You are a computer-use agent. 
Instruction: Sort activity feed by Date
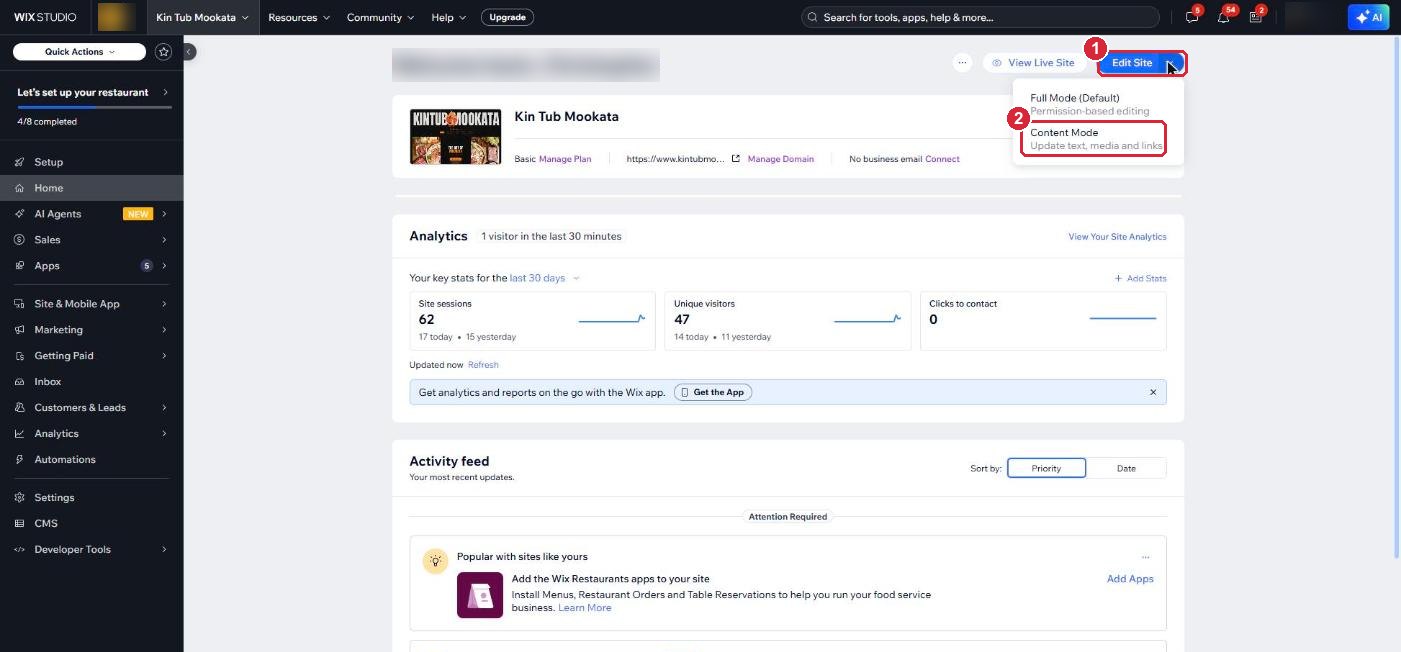click(1126, 468)
